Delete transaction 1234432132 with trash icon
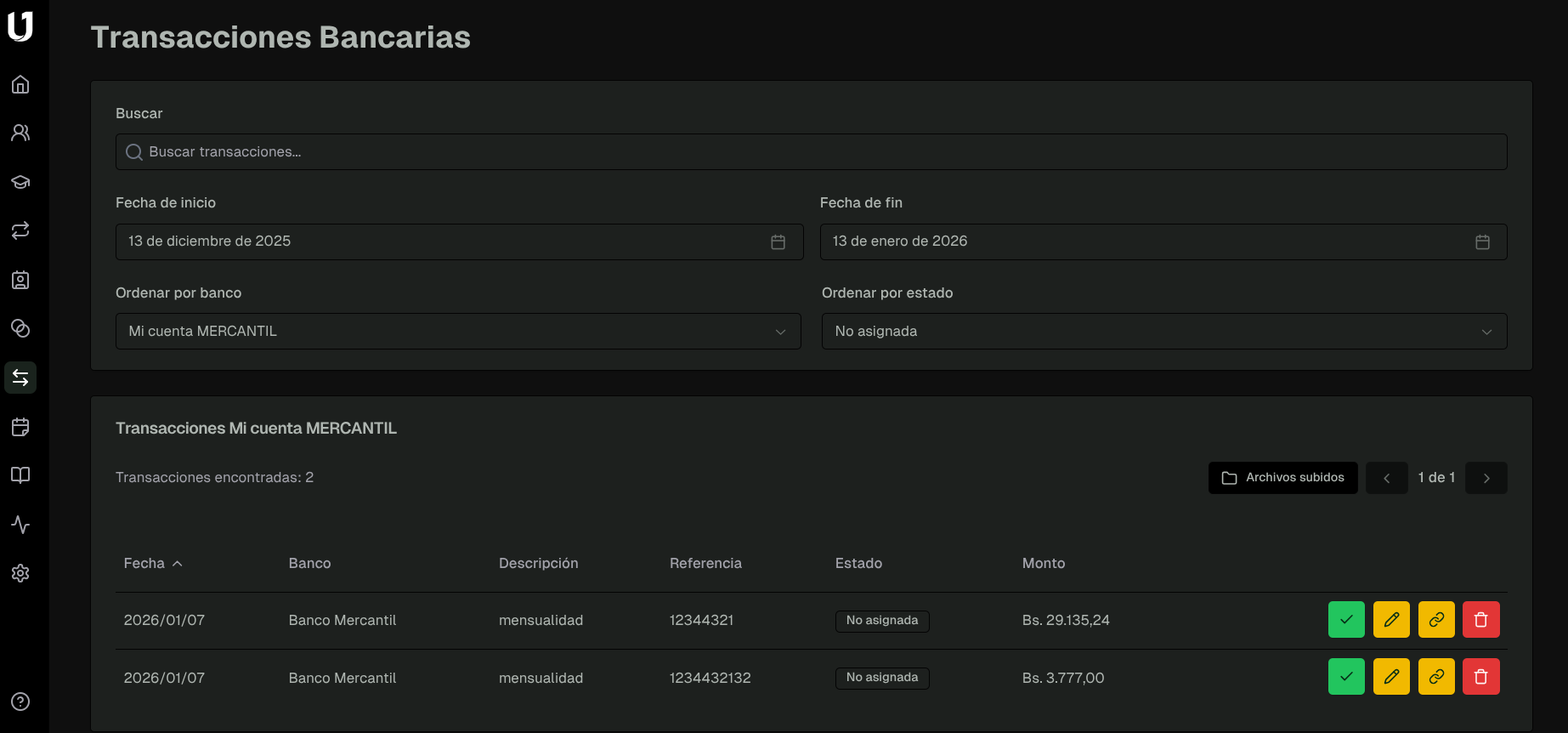Image resolution: width=1568 pixels, height=733 pixels. tap(1480, 677)
